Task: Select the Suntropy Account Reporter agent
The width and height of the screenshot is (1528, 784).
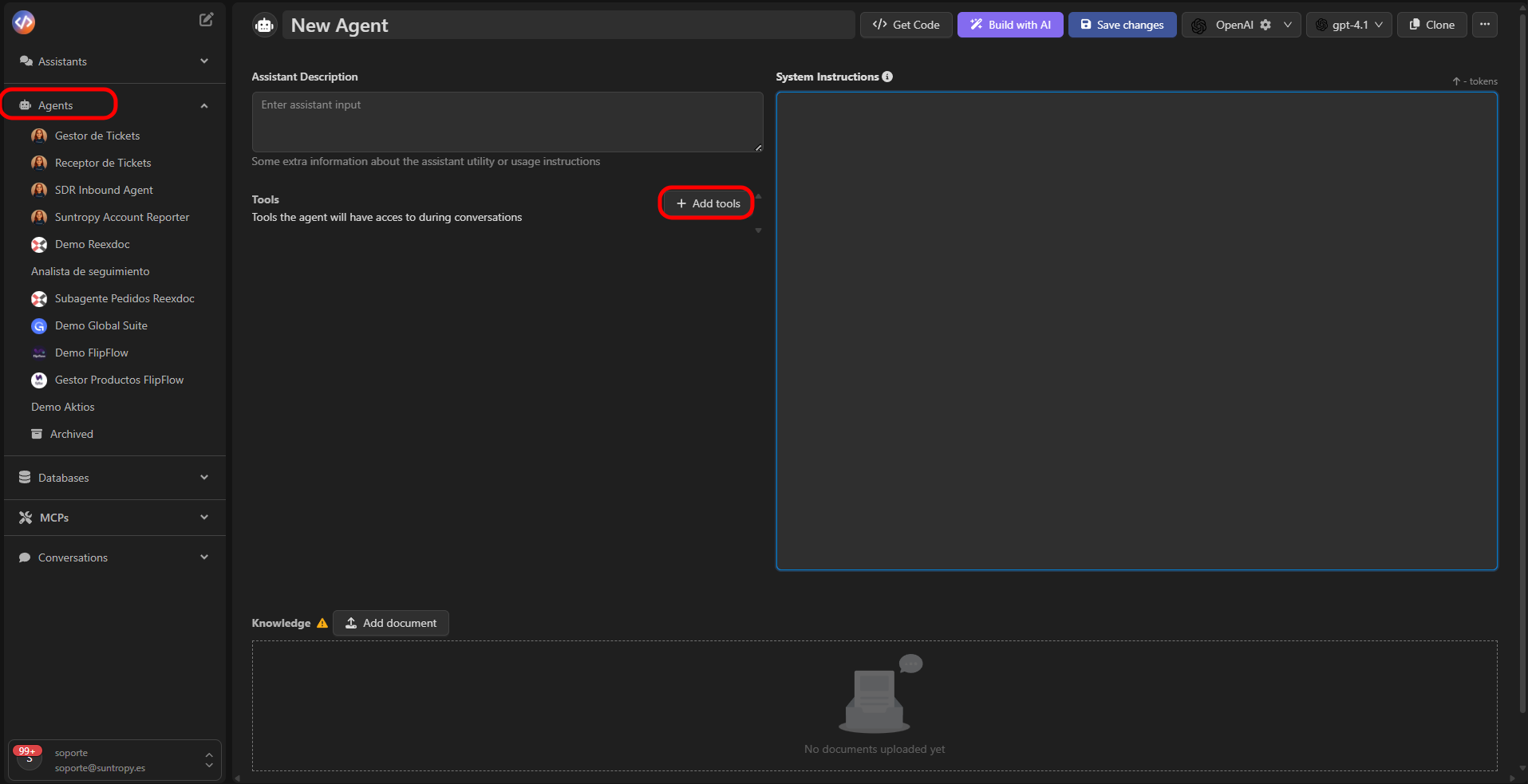Action: click(x=122, y=217)
